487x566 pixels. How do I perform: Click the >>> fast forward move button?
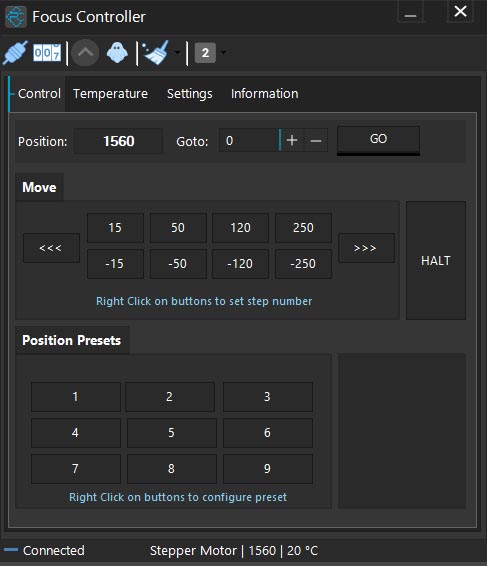(366, 248)
